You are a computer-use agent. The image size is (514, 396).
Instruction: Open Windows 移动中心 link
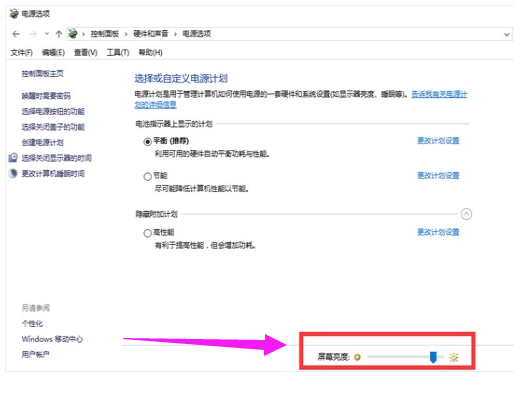pos(52,339)
